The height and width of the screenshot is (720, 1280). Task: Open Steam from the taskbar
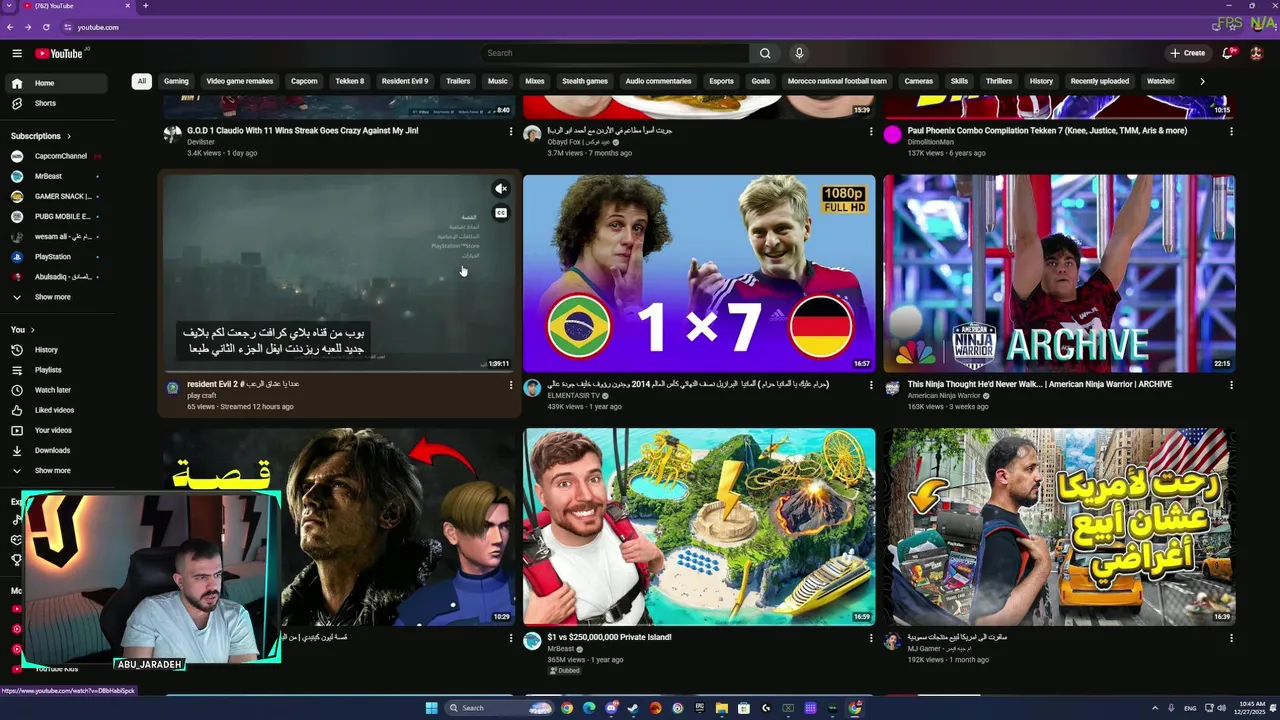[x=633, y=708]
